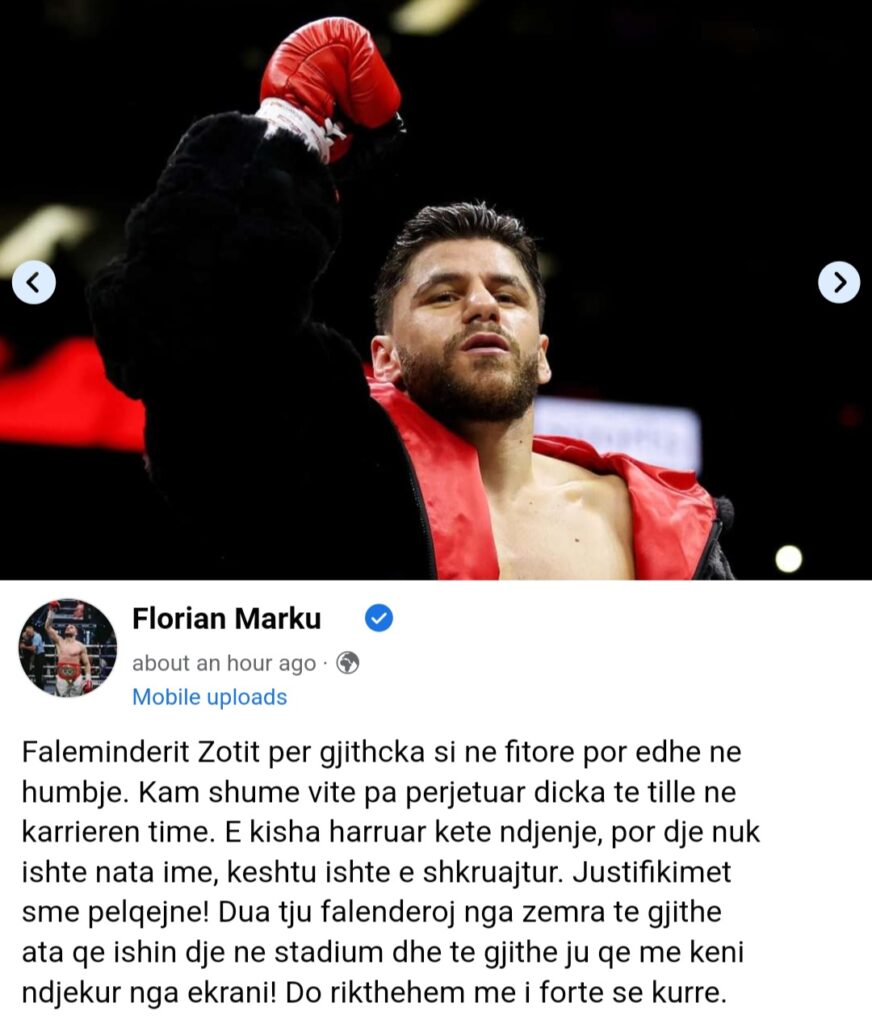Click the 'about an hour ago' timestamp
This screenshot has height=1024, width=872.
[x=224, y=663]
